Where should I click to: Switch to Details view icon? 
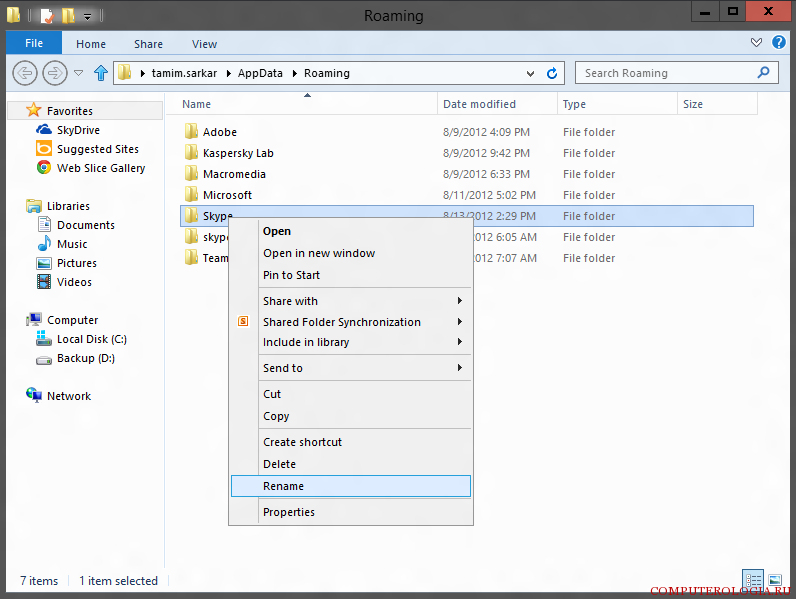click(x=753, y=580)
